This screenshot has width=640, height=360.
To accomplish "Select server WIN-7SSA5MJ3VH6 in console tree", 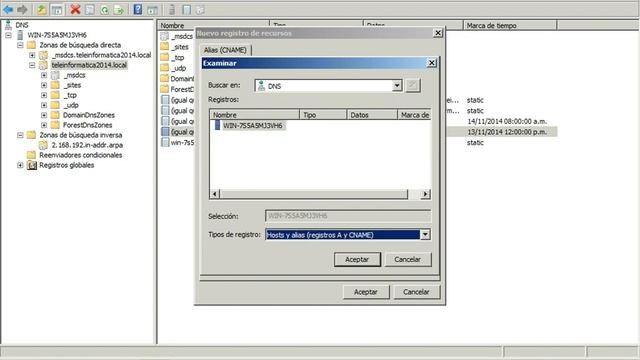I will (x=57, y=35).
